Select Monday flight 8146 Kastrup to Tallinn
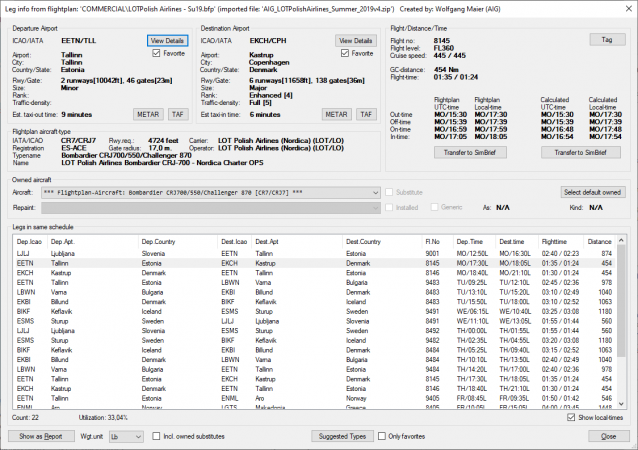This screenshot has height=450, width=638. (x=315, y=273)
